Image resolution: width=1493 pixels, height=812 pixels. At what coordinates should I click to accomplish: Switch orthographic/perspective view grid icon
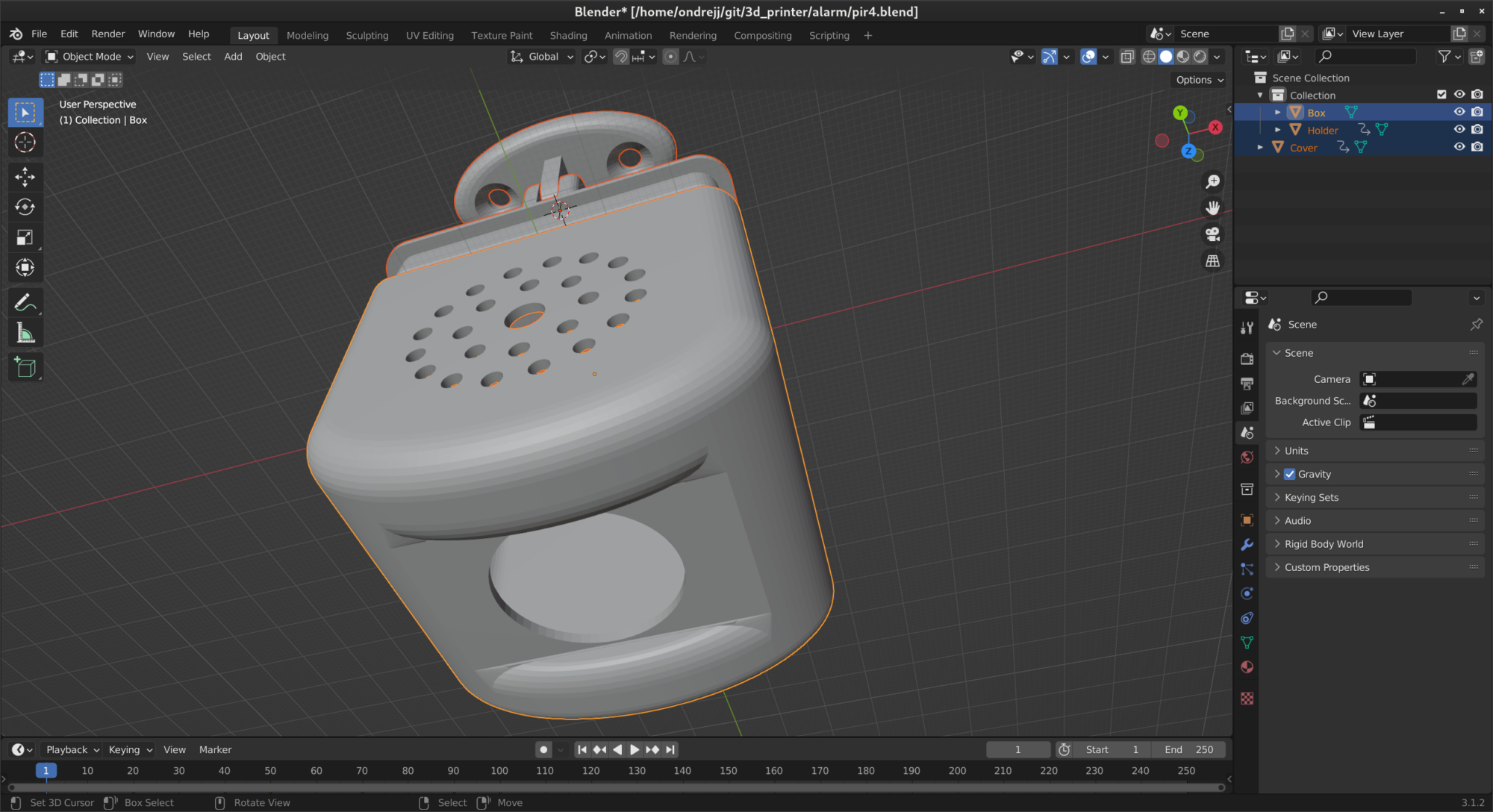tap(1213, 261)
